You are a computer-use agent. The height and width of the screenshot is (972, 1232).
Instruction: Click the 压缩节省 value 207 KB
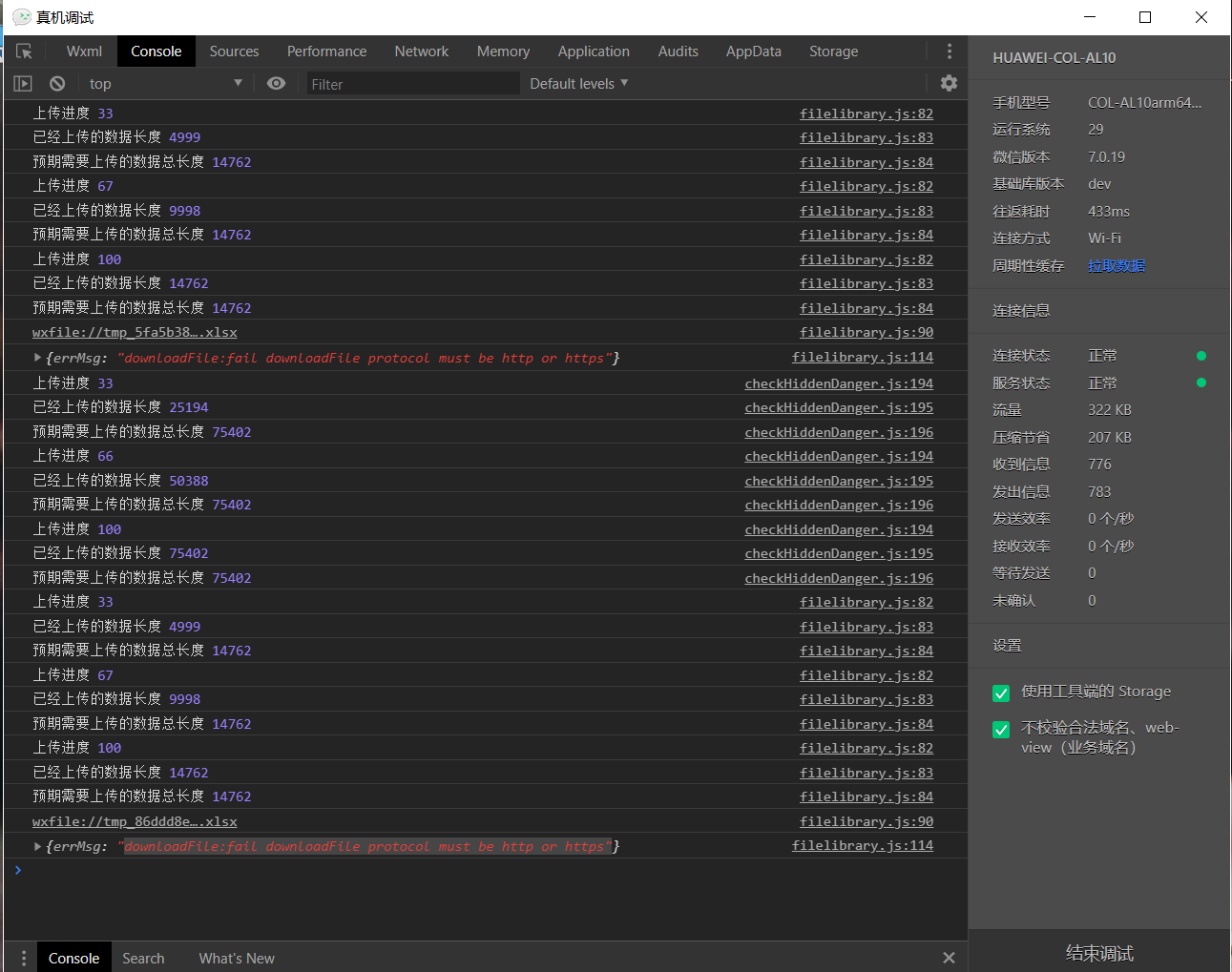click(1110, 437)
